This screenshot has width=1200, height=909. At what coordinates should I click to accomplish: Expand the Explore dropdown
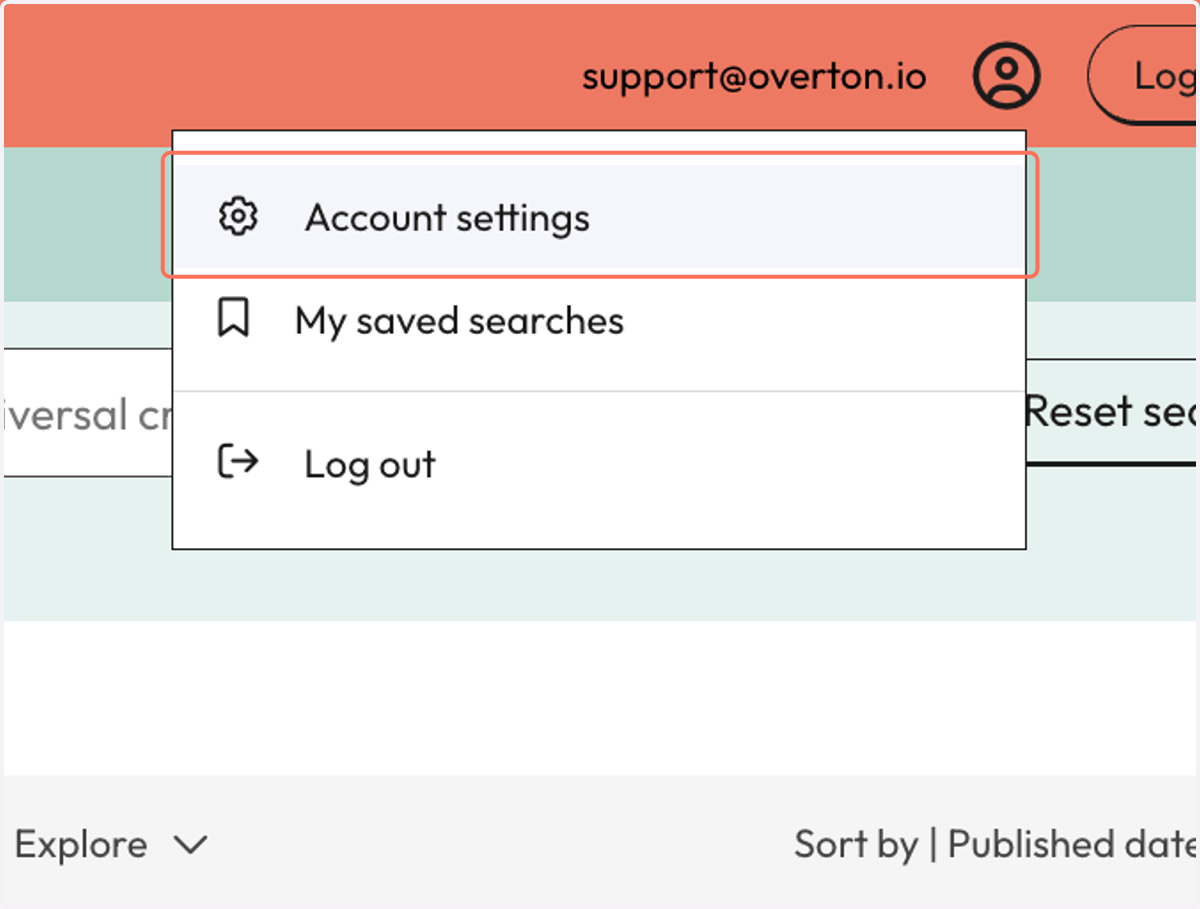point(111,845)
